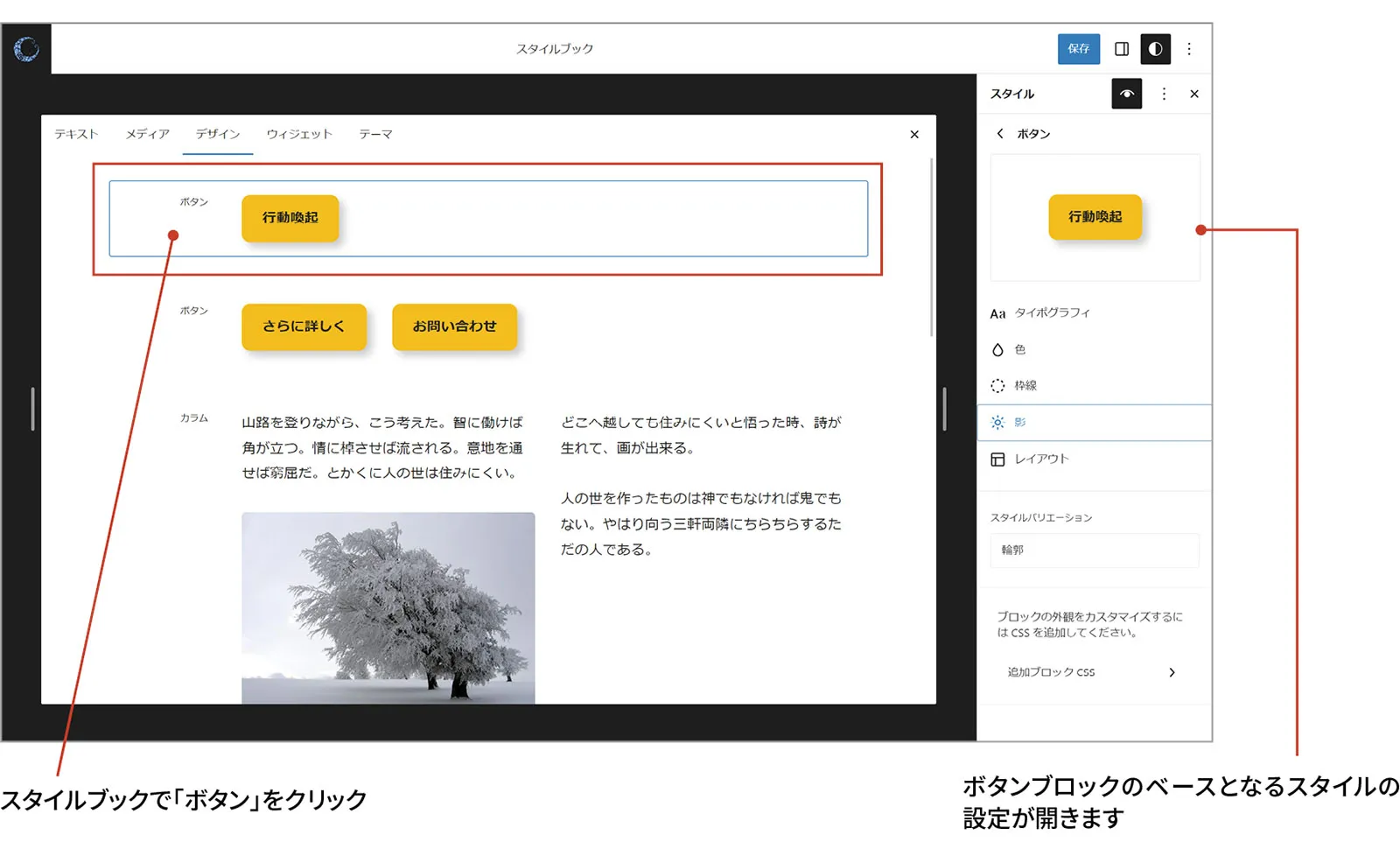The height and width of the screenshot is (856, 1400).
Task: Close the Style Book preview with the × icon
Action: click(914, 134)
